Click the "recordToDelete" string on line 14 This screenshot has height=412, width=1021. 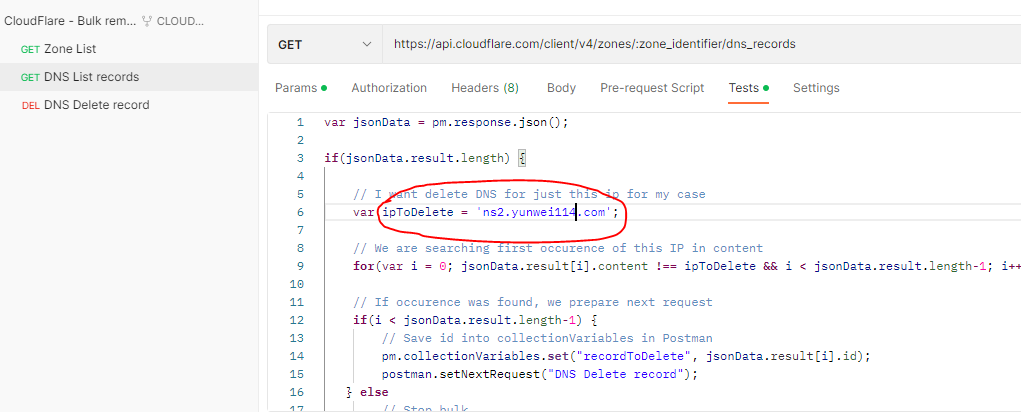(636, 356)
